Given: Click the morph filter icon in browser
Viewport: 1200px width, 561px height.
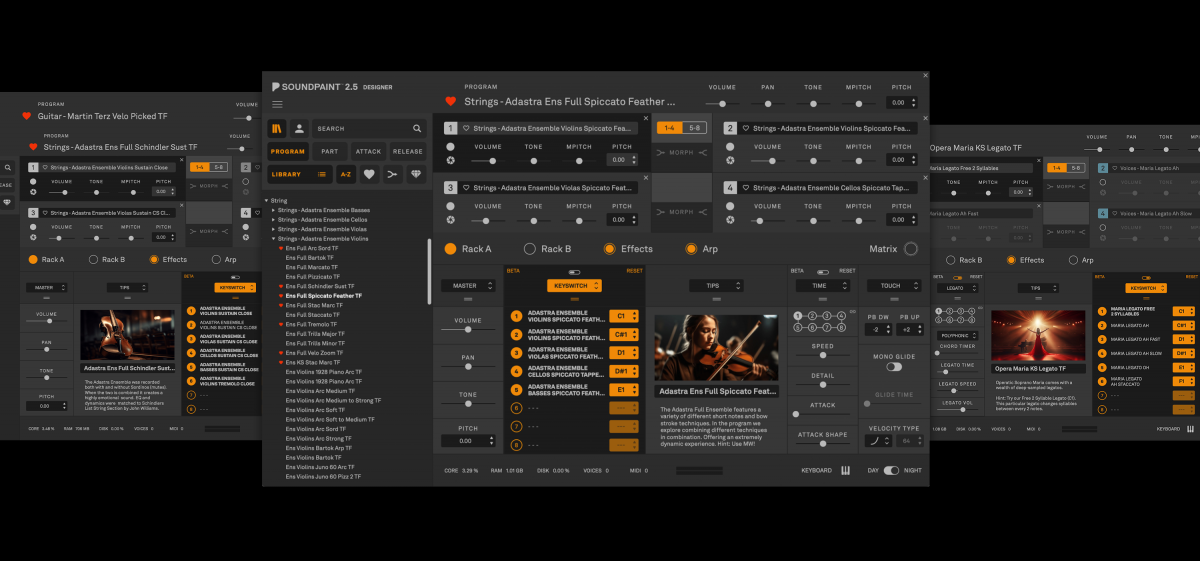Looking at the screenshot, I should [392, 174].
